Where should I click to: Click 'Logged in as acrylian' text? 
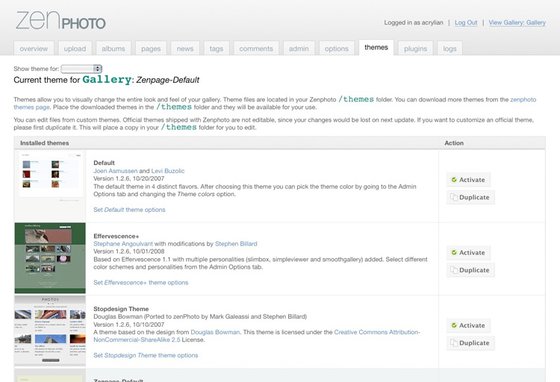click(x=414, y=22)
